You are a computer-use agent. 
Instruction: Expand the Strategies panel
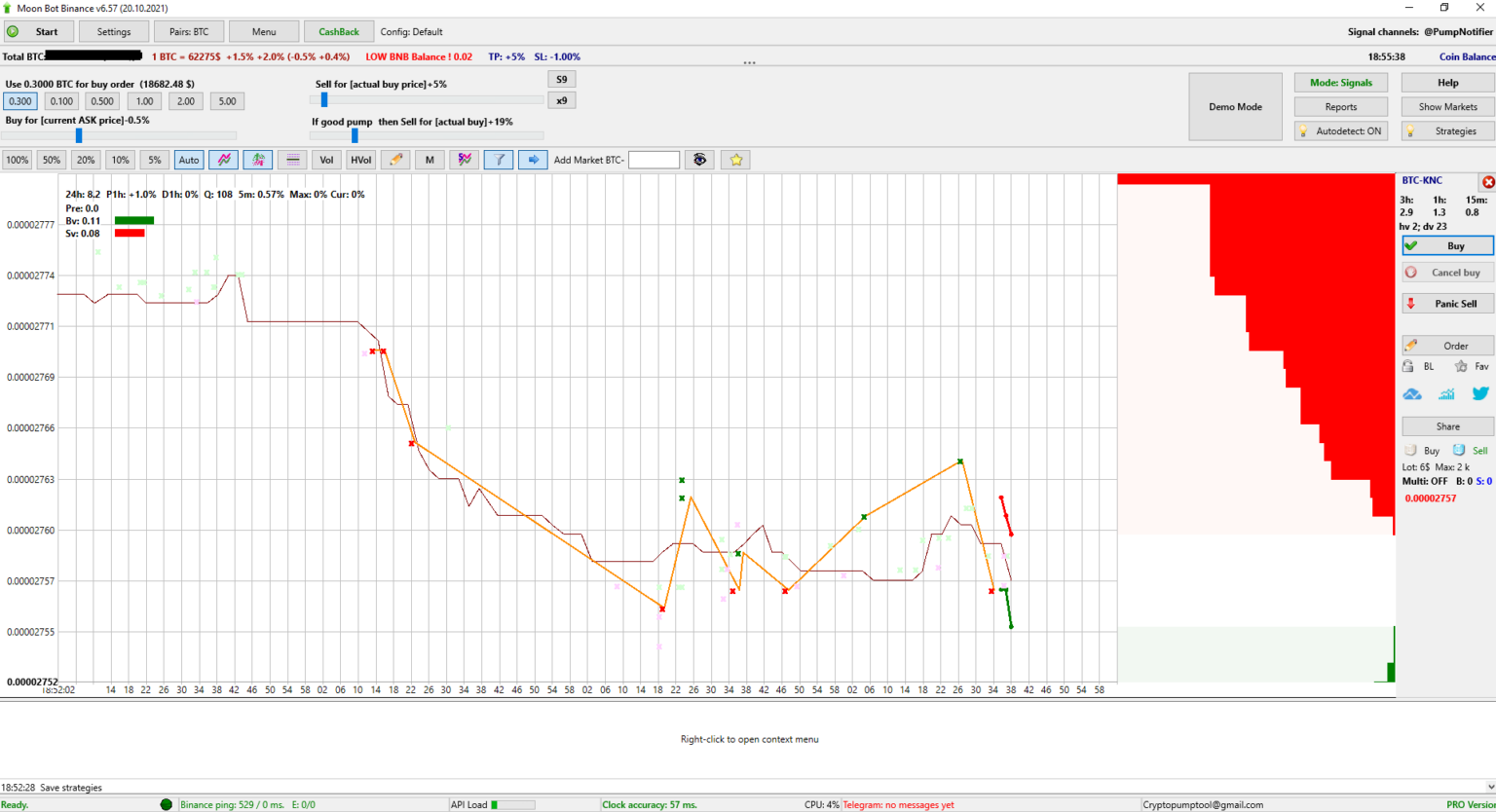click(x=1447, y=131)
